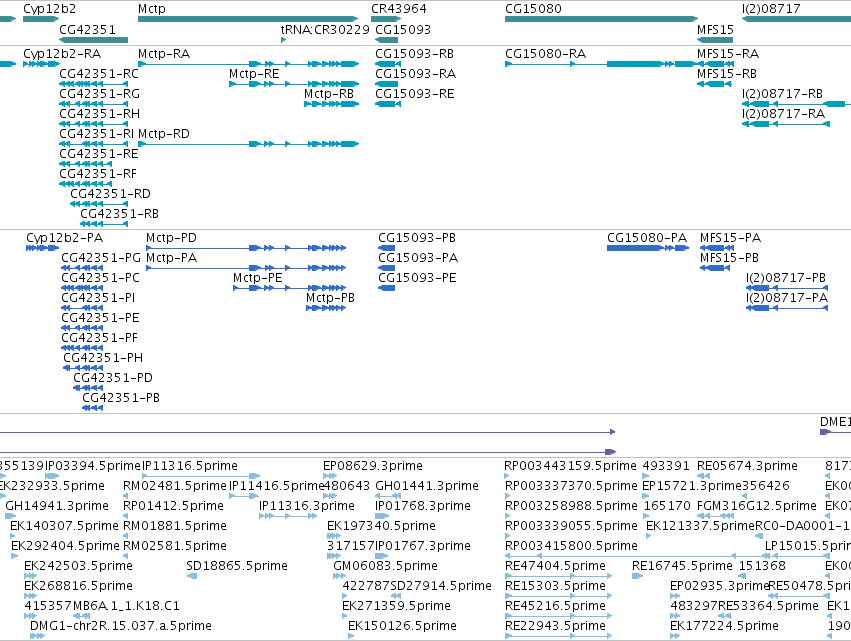This screenshot has height=641, width=851.
Task: Select the l(2)08717-RB transcript label
Action: (x=782, y=94)
